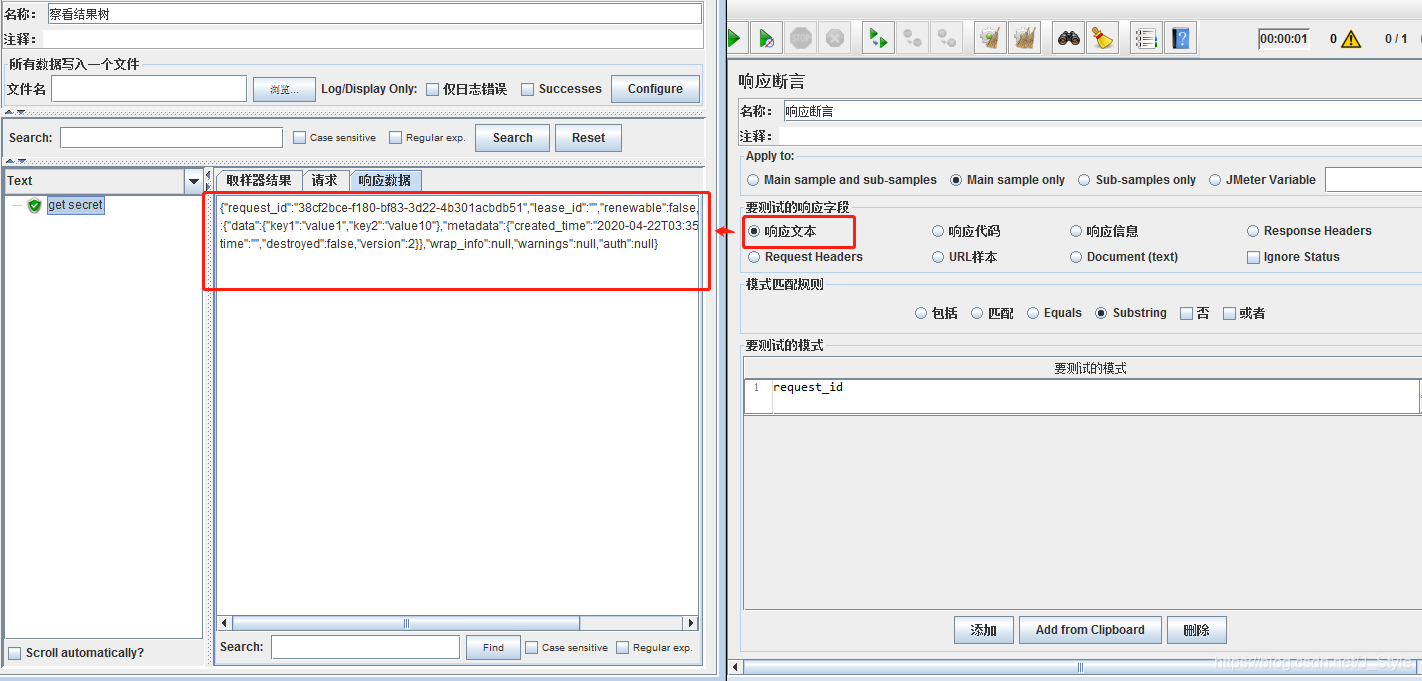Select Sub-samples only radio
Screen dimensions: 1422x681
[1085, 180]
